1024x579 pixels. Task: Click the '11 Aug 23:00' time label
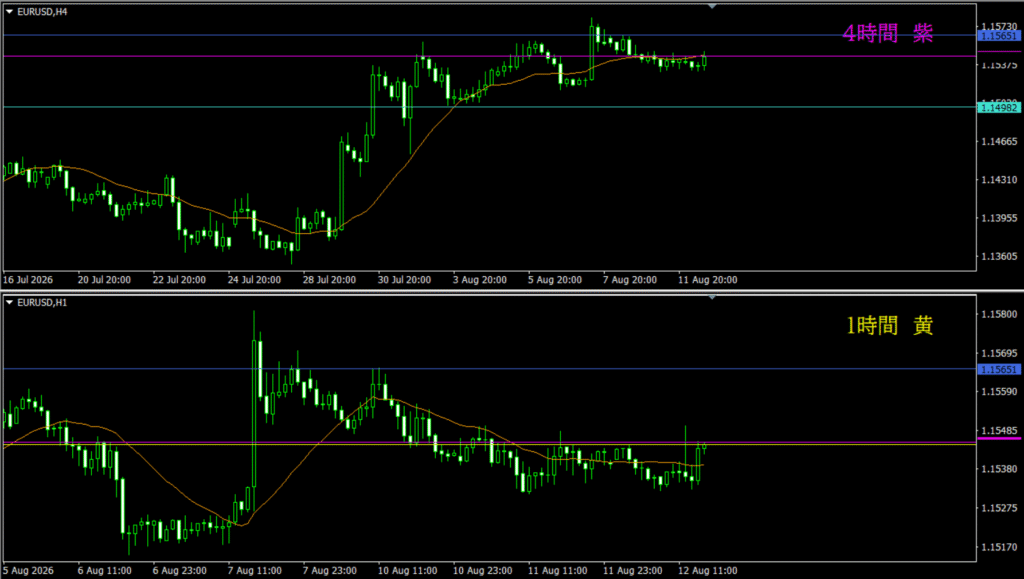633,571
